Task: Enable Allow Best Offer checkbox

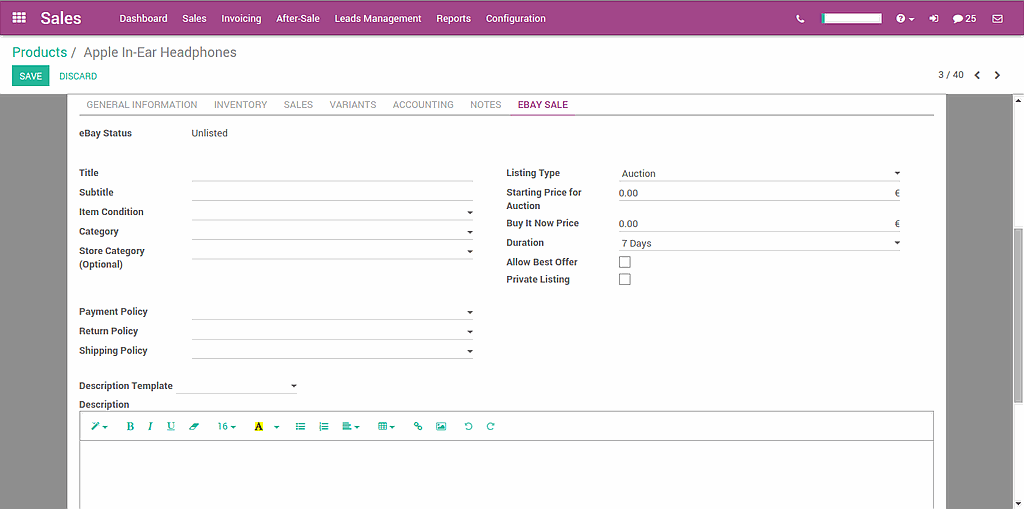Action: pos(625,262)
